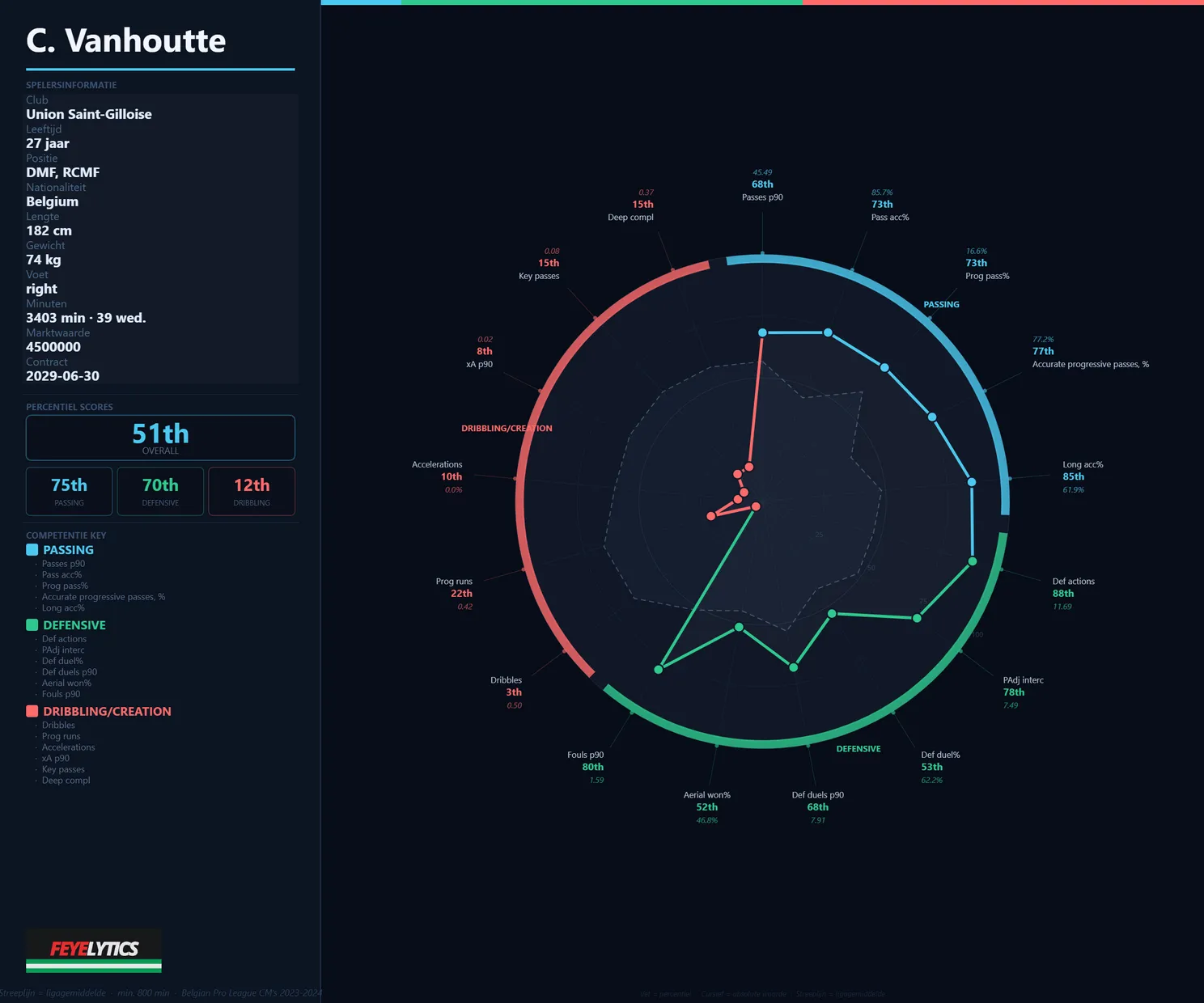Click the PERCENTIEL SCORES section heading

pos(70,407)
